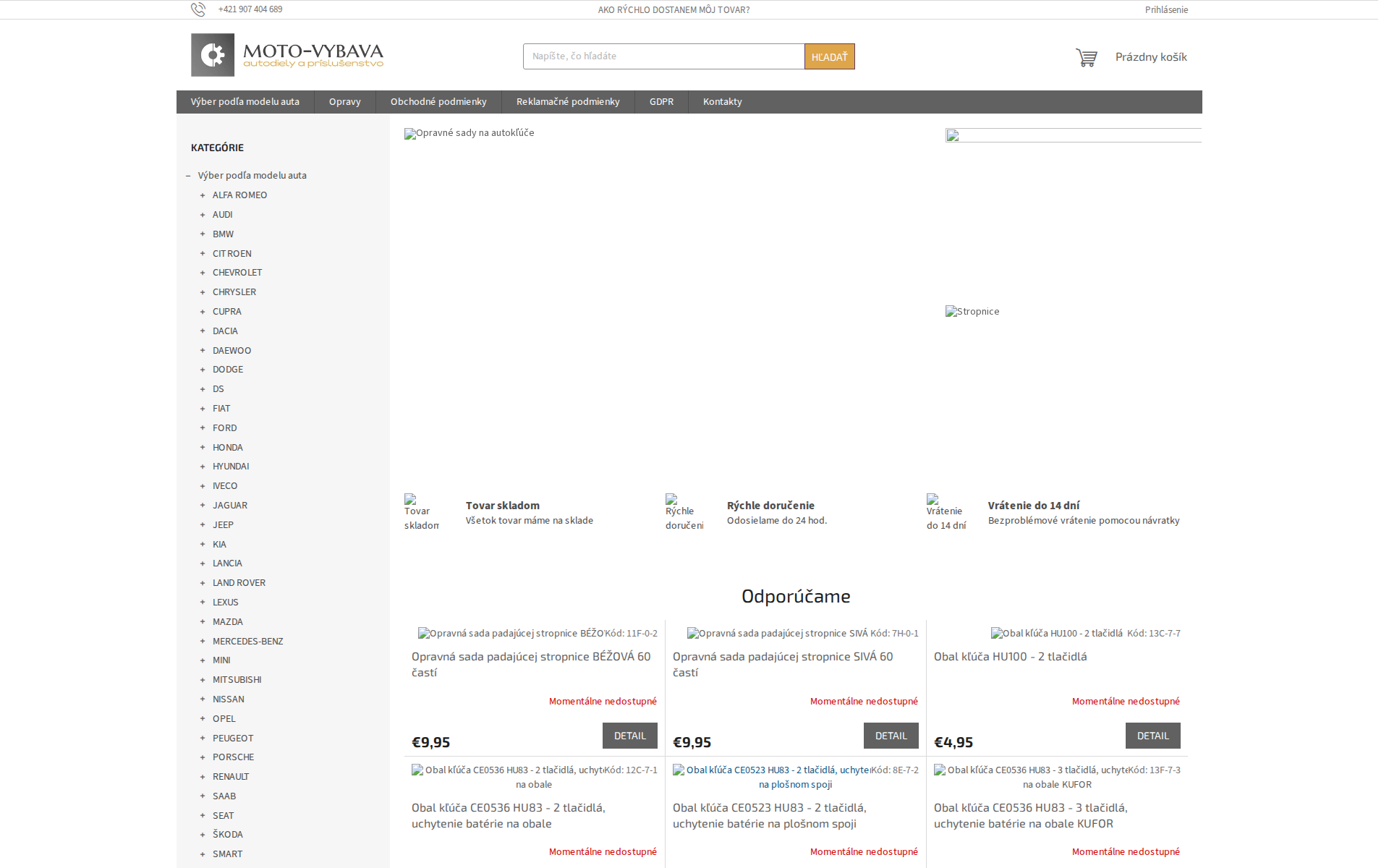Click the HĽADAŤ search button

(x=829, y=56)
